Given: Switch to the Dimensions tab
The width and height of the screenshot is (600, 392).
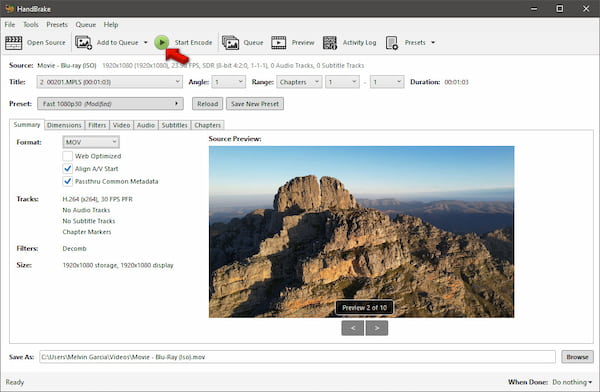Looking at the screenshot, I should 64,125.
